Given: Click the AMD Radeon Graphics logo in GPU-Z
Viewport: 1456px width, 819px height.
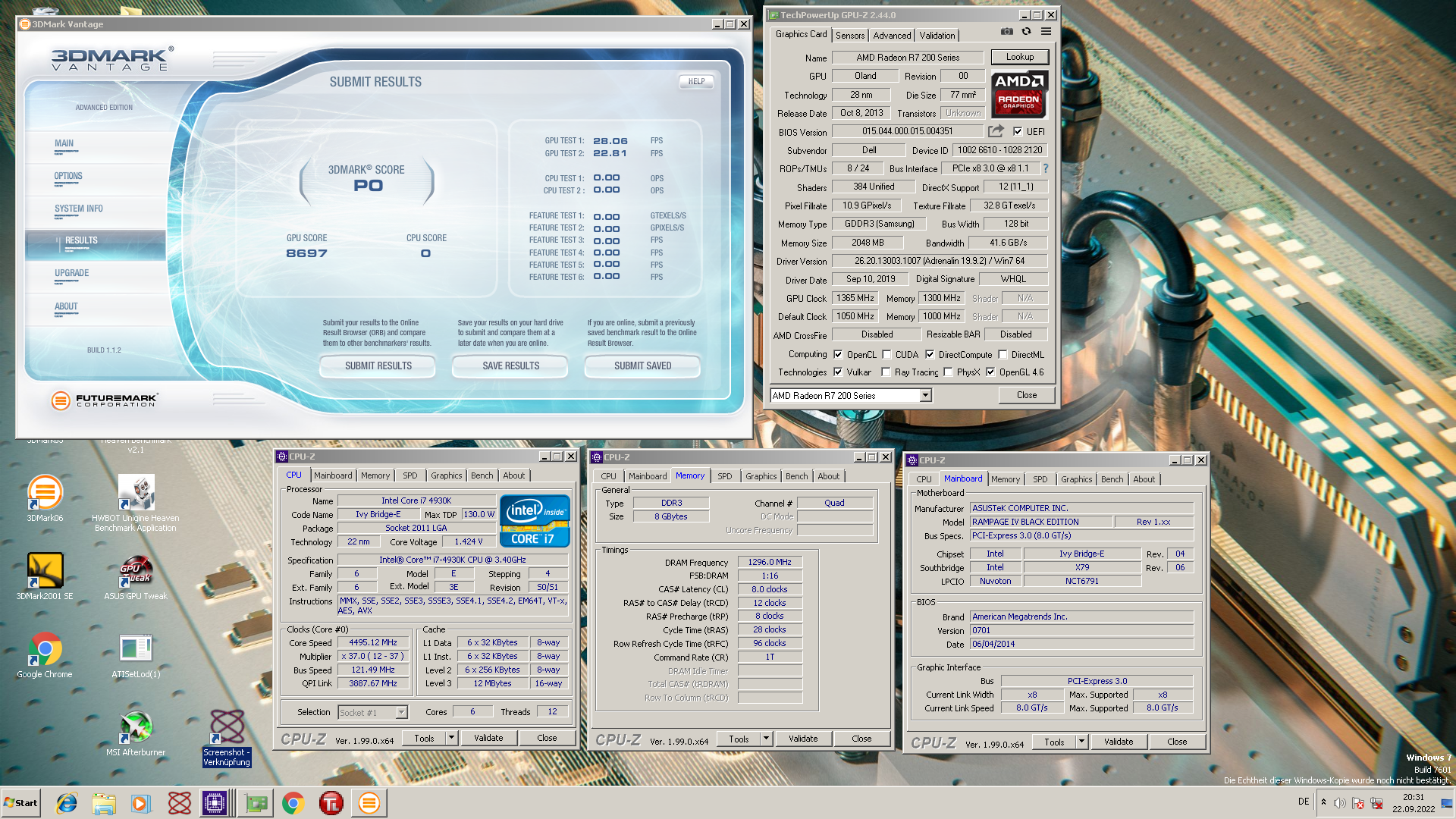Looking at the screenshot, I should [x=1019, y=94].
